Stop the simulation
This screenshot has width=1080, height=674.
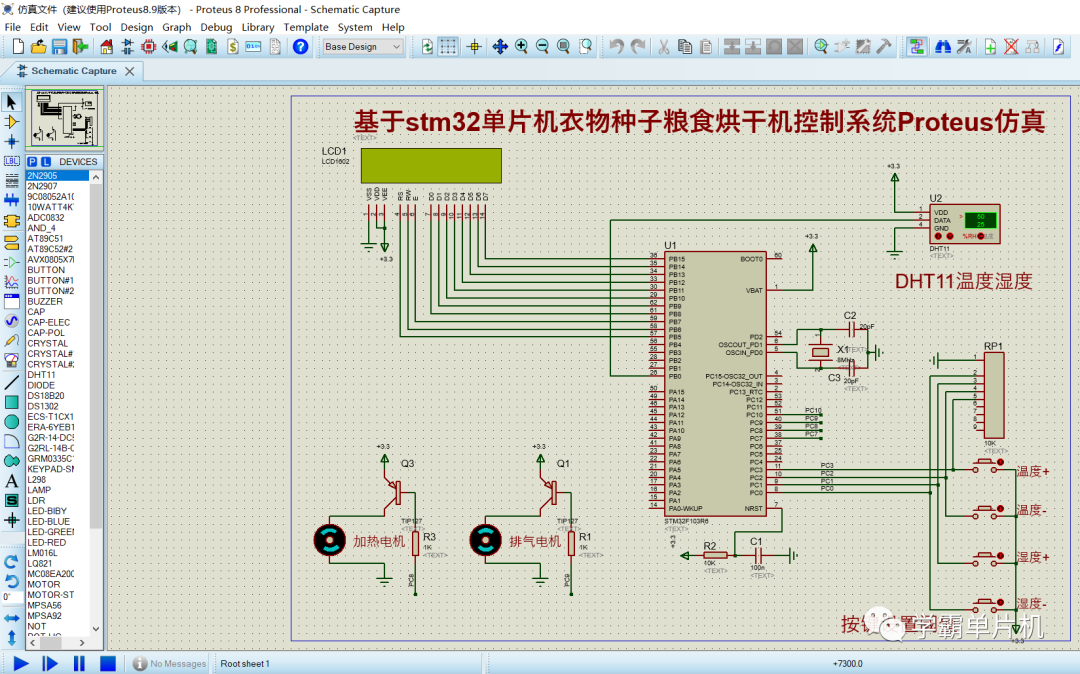click(107, 664)
